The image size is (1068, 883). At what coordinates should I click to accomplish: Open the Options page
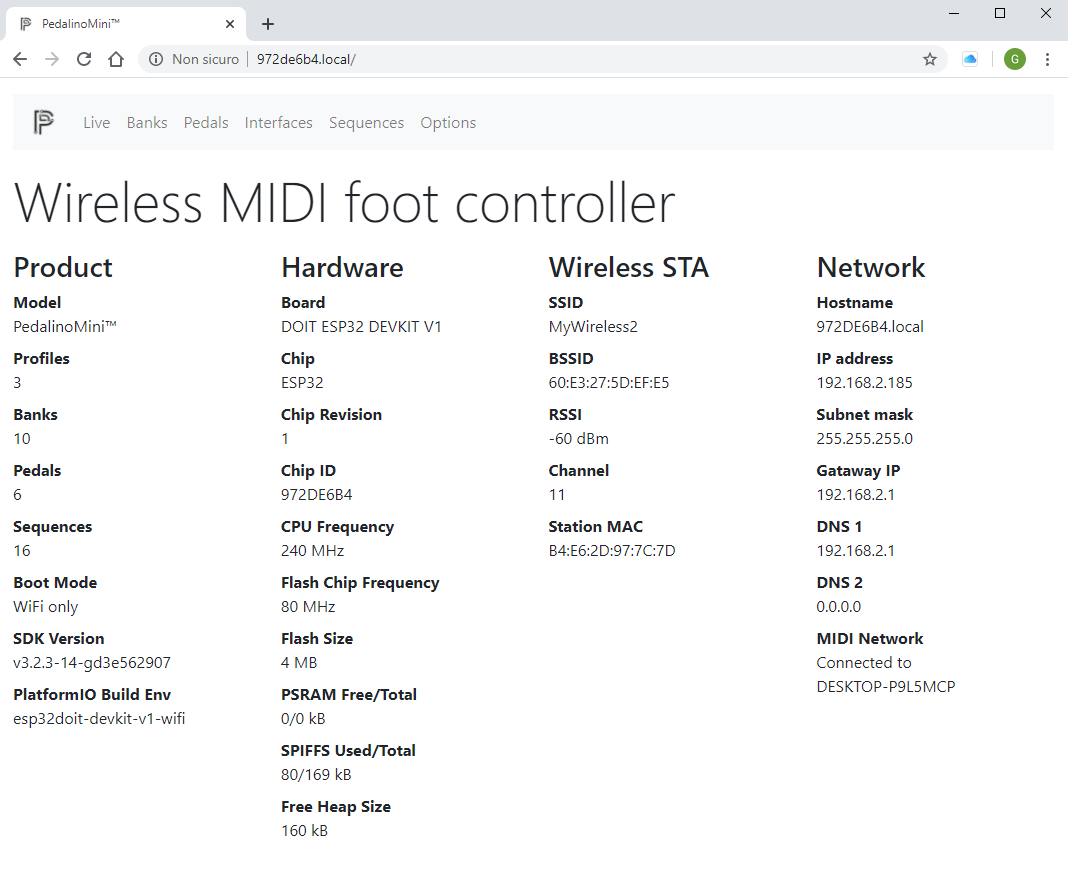448,123
